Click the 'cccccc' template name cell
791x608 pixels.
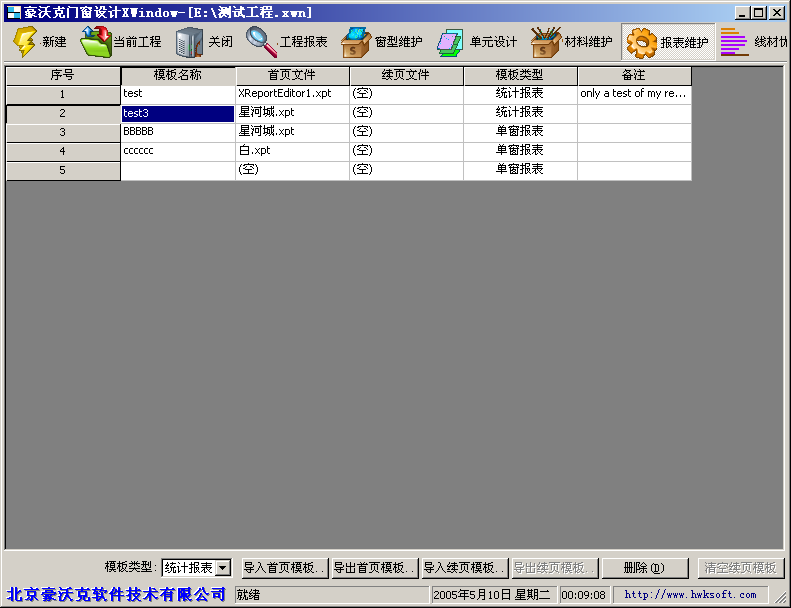tap(178, 151)
